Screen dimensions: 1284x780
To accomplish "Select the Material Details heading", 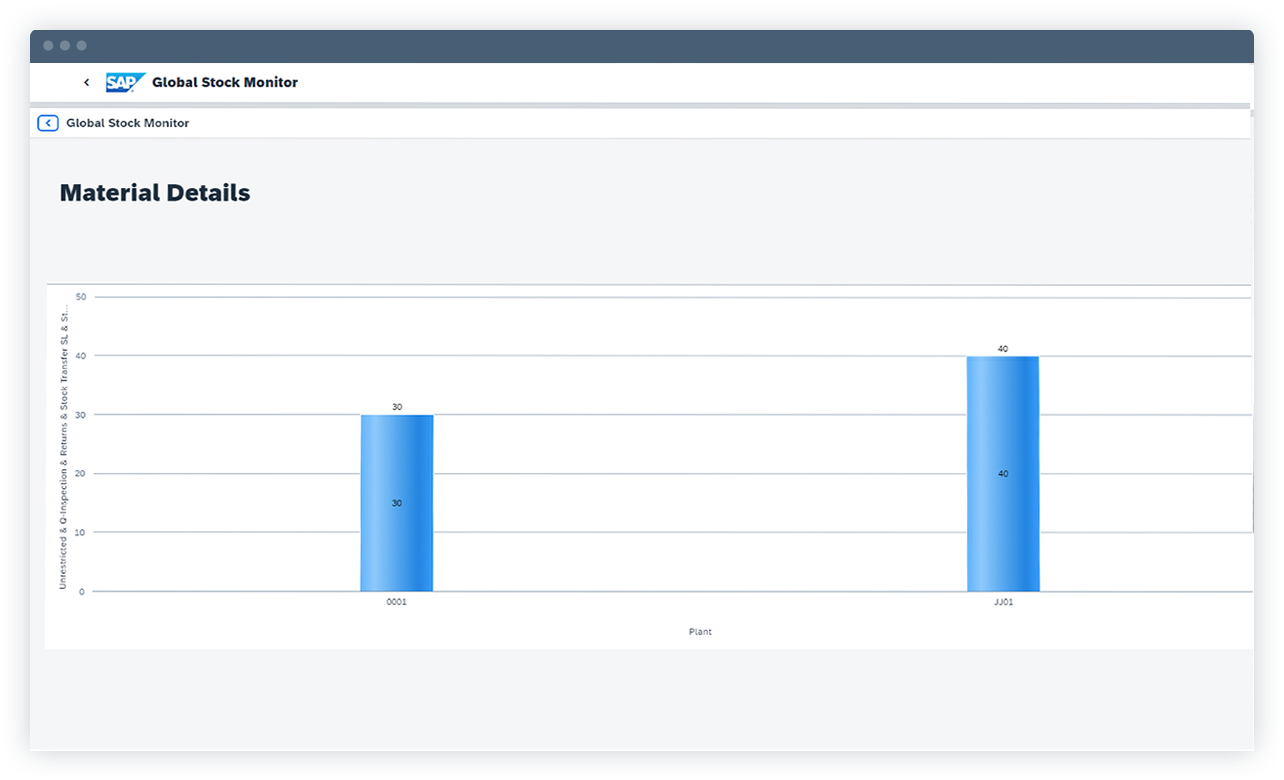I will (155, 192).
